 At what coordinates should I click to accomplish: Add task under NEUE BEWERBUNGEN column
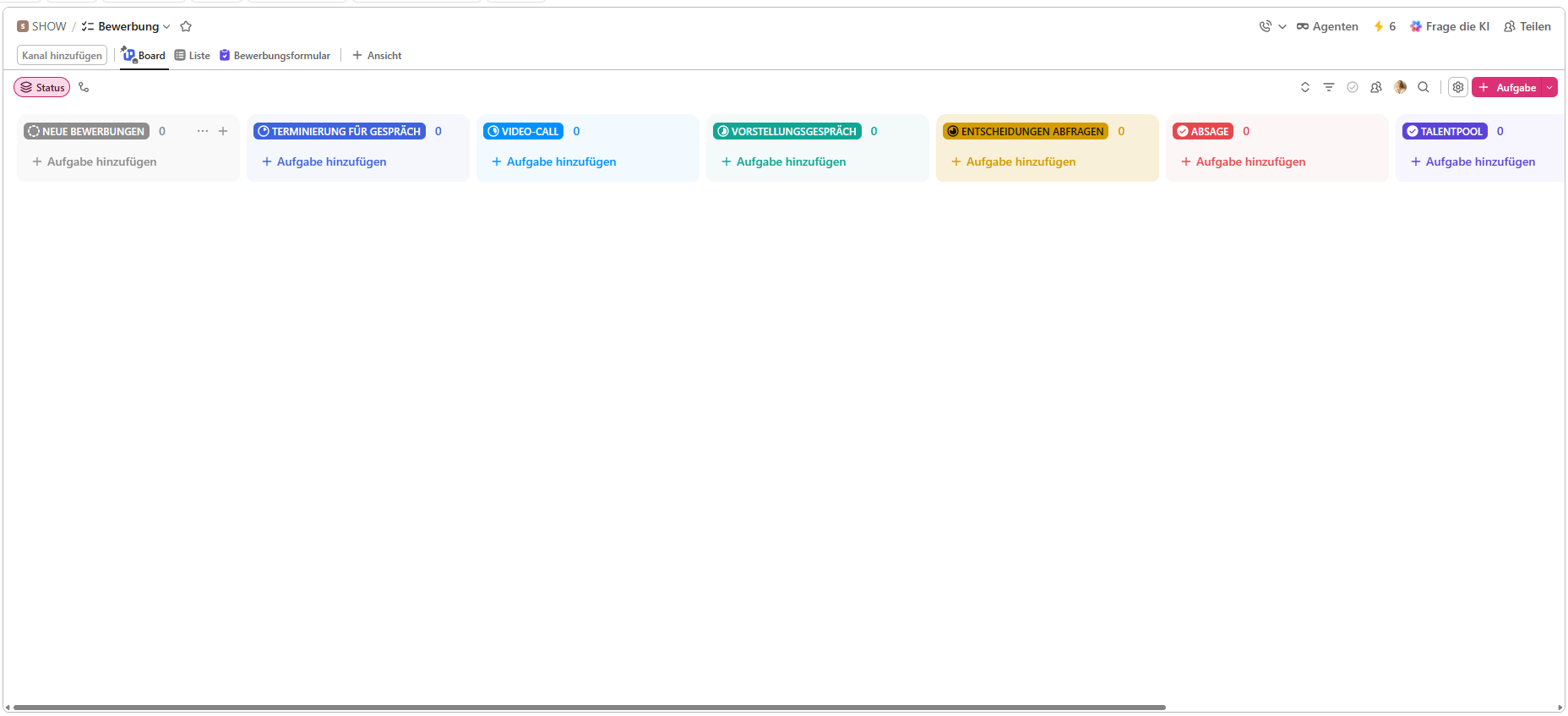(x=94, y=161)
